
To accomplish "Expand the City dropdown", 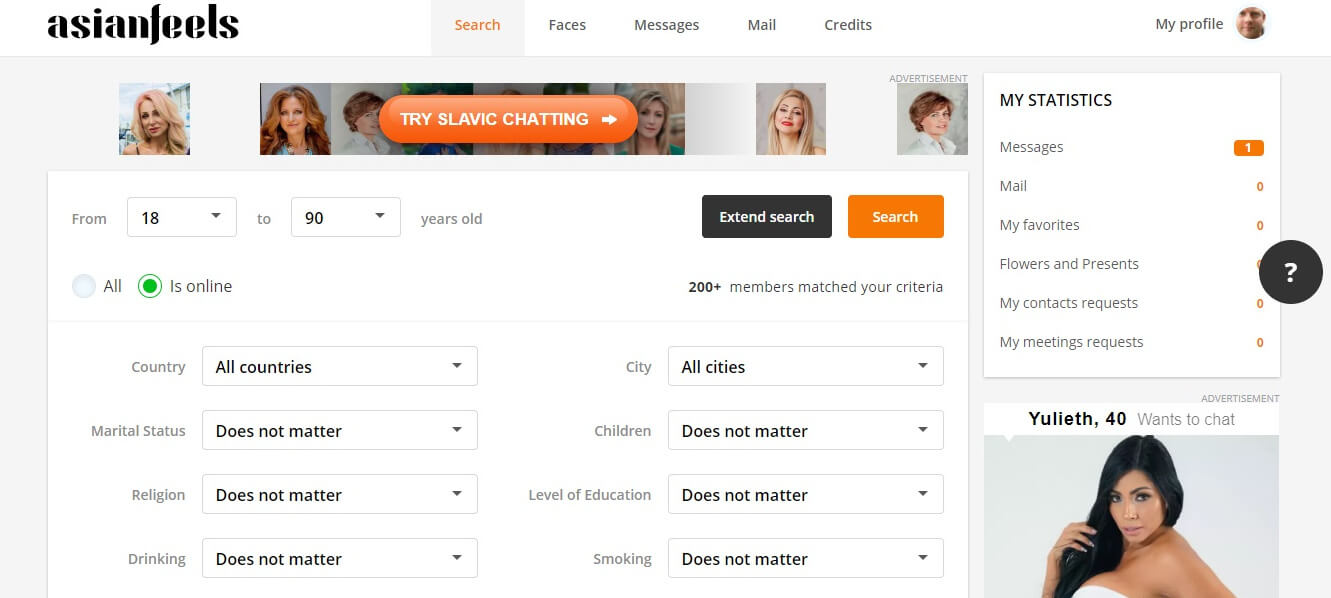I will [x=806, y=366].
